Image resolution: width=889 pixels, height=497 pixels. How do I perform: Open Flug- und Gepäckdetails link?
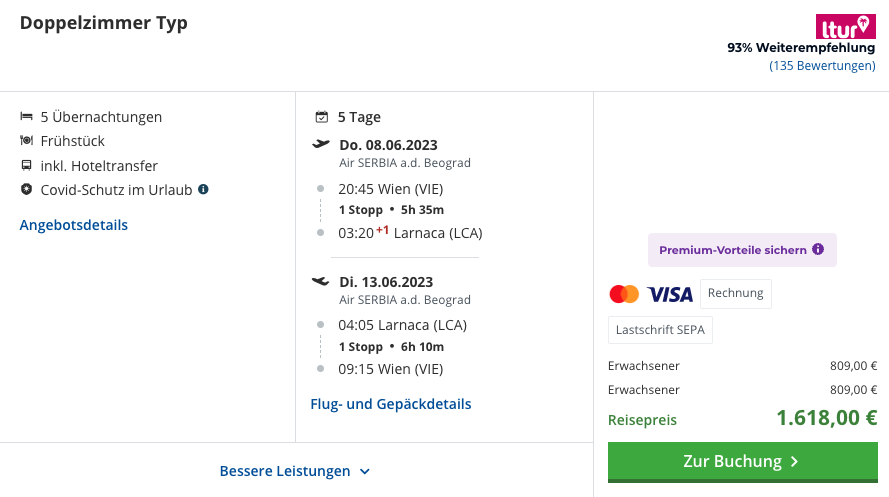[391, 404]
